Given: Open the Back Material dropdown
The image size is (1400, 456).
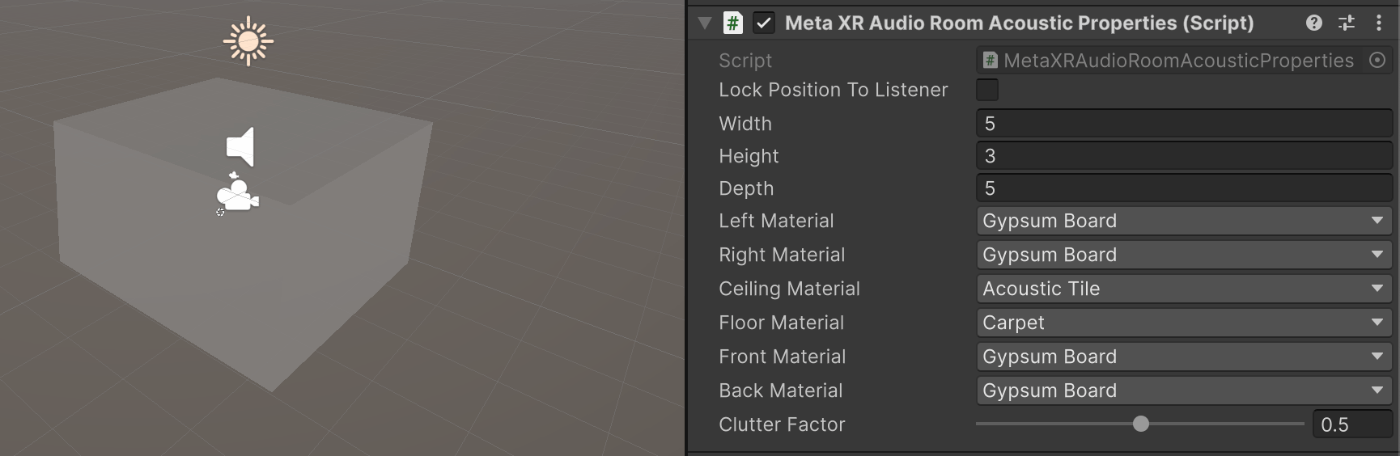Looking at the screenshot, I should 1184,391.
